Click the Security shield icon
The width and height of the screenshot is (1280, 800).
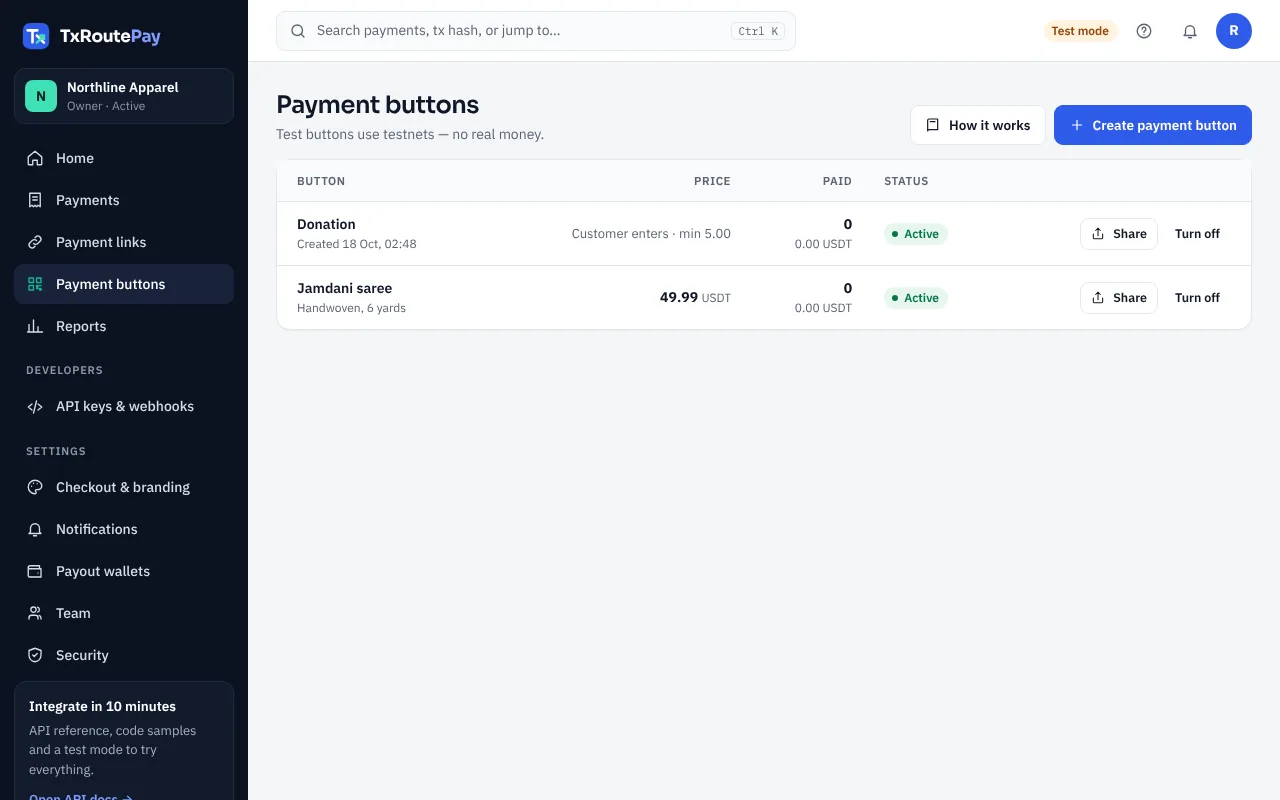[35, 655]
